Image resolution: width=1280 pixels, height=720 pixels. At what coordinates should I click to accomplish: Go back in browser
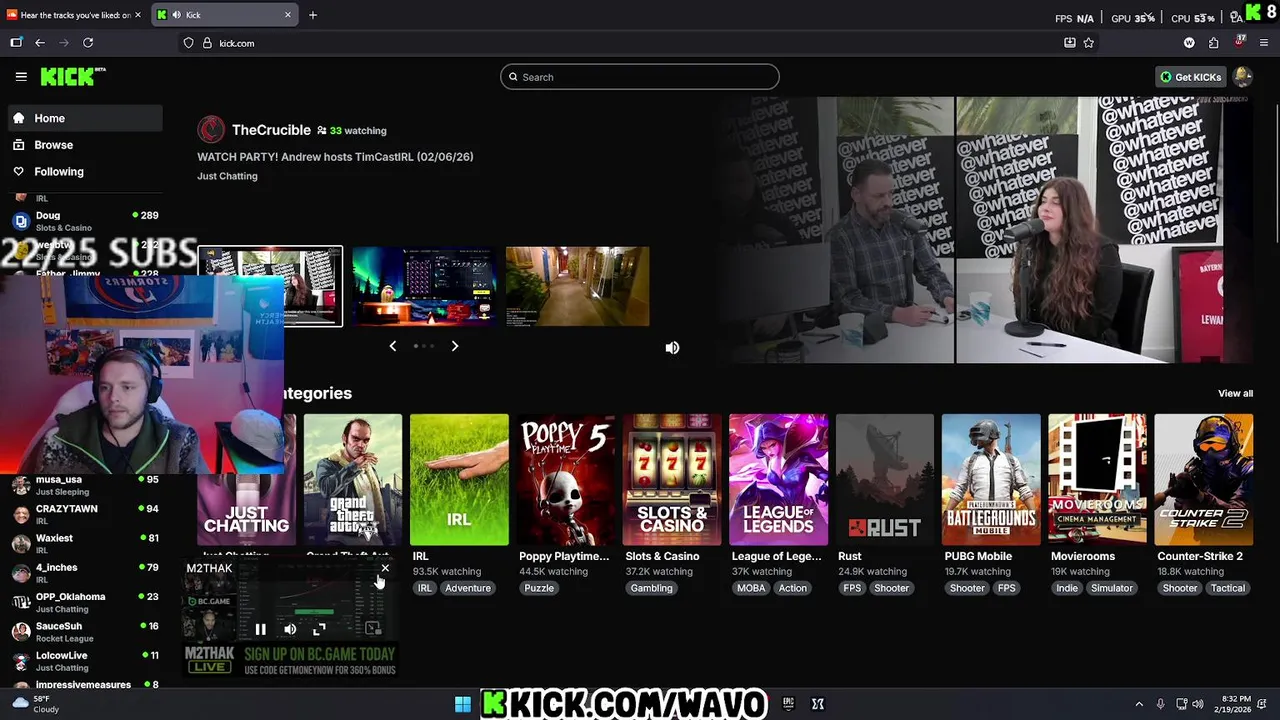[x=40, y=43]
